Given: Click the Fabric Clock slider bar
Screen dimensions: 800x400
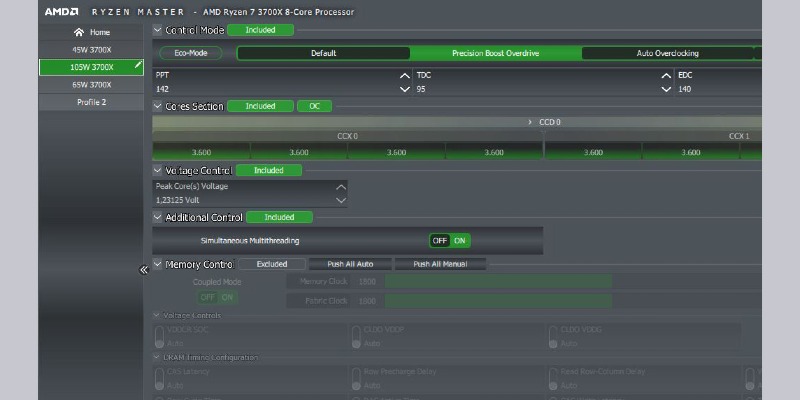Looking at the screenshot, I should (x=498, y=301).
